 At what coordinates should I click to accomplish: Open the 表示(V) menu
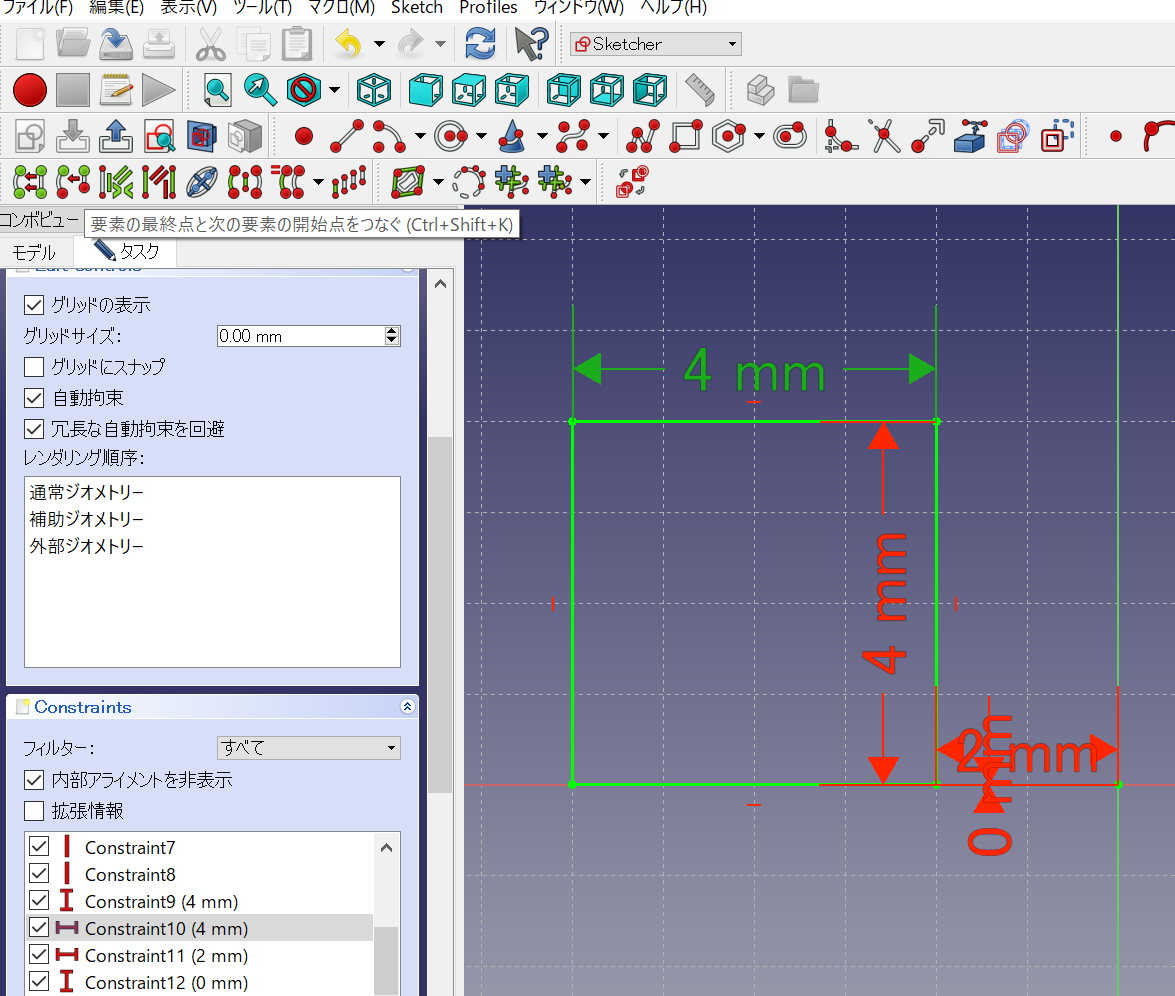click(189, 7)
